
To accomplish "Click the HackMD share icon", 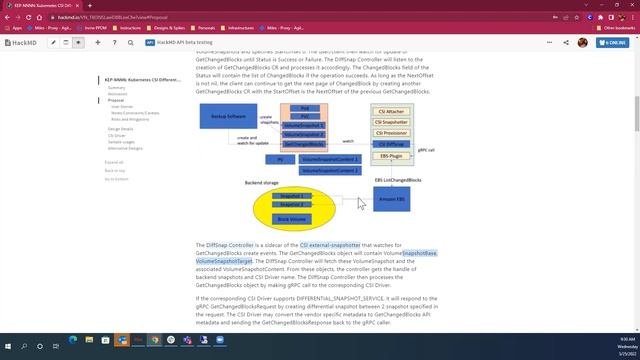I will tap(566, 42).
